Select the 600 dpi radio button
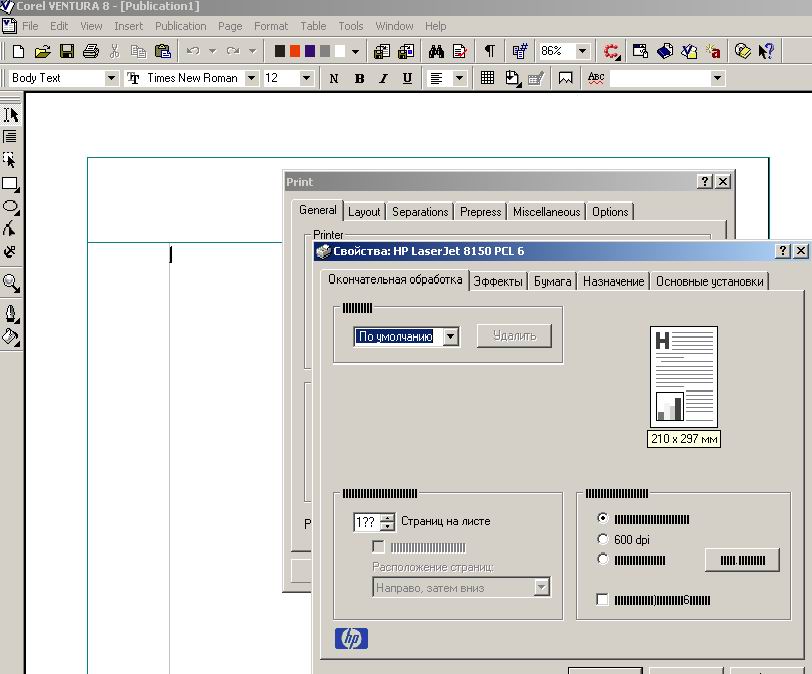 pos(602,539)
